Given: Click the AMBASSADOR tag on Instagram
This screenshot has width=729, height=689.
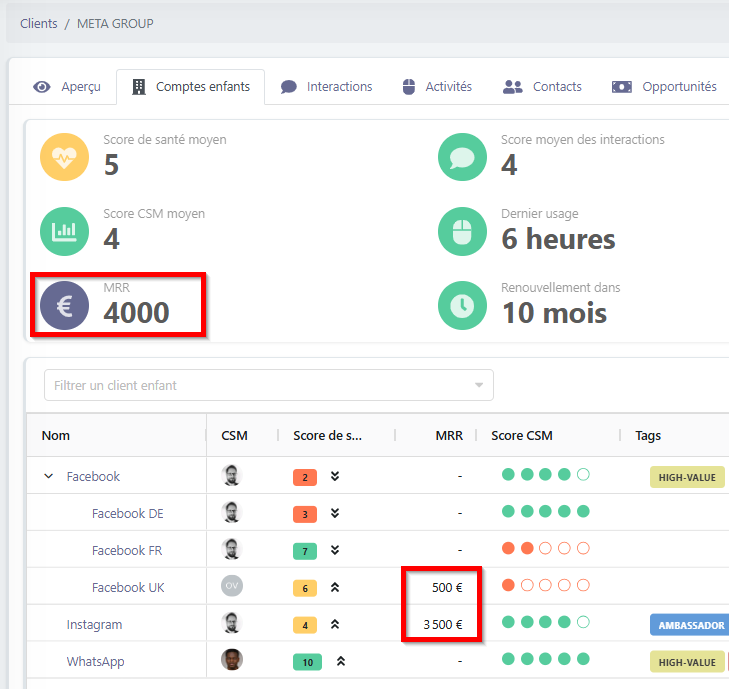Looking at the screenshot, I should coord(690,625).
